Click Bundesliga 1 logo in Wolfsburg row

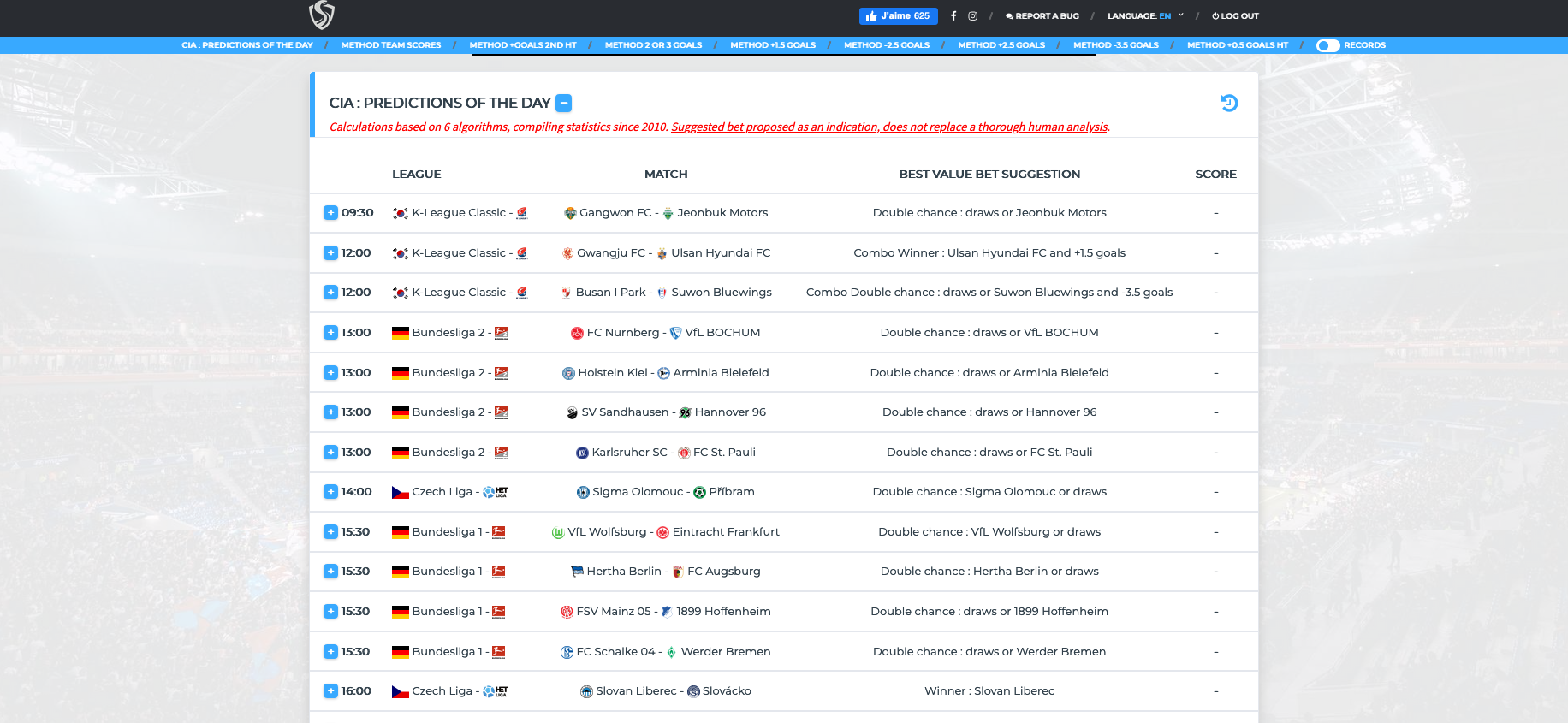pos(498,532)
